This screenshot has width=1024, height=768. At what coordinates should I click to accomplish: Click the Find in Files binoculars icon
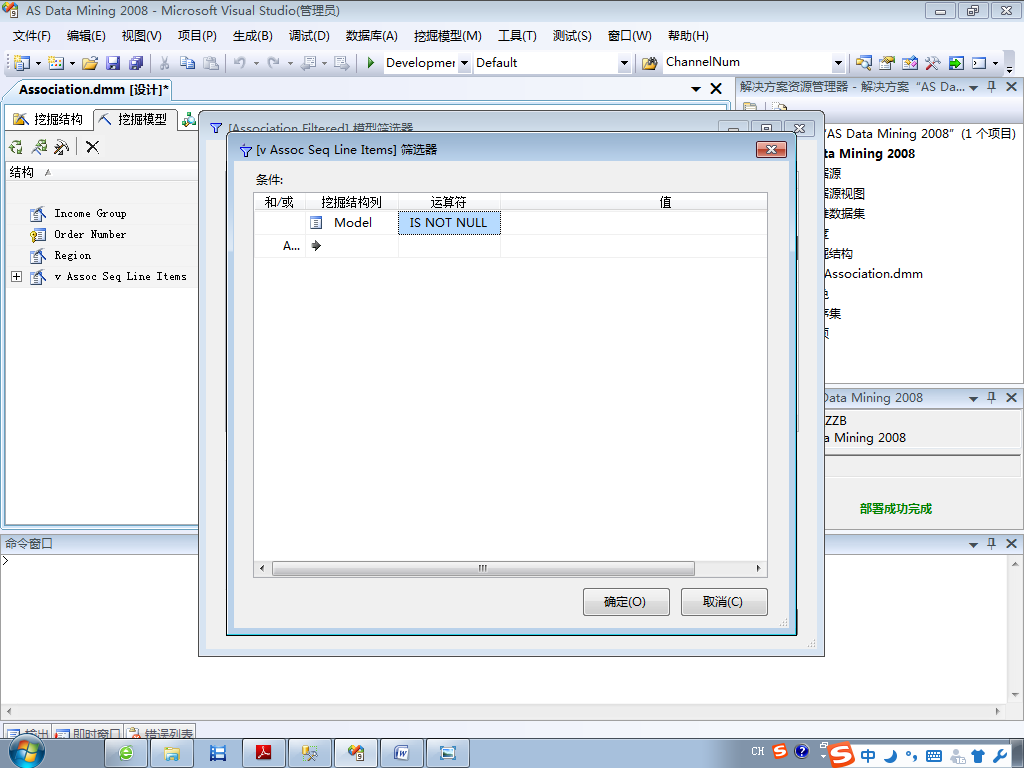649,63
